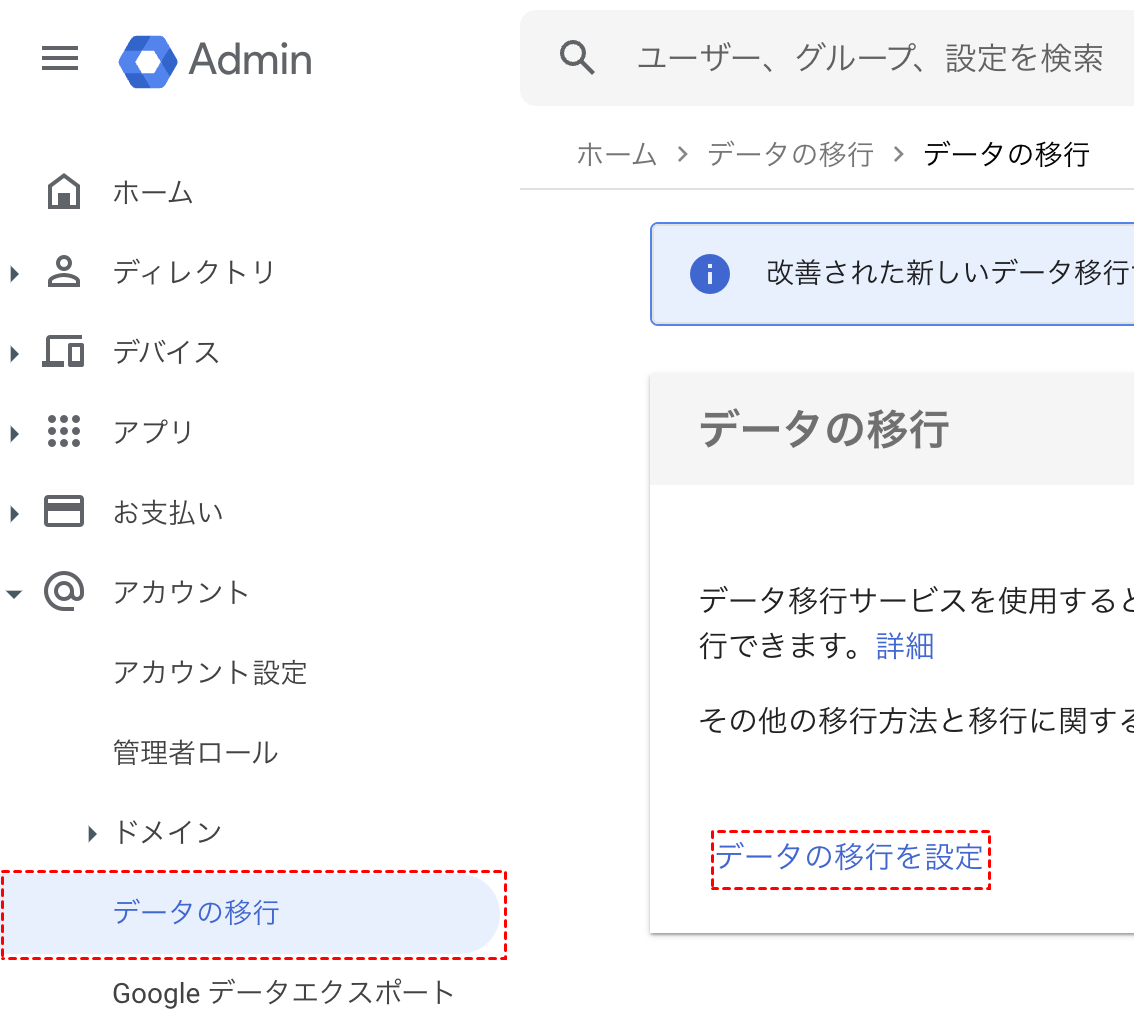This screenshot has width=1134, height=1030.
Task: Expand the ドメイン submenu arrow
Action: 93,833
